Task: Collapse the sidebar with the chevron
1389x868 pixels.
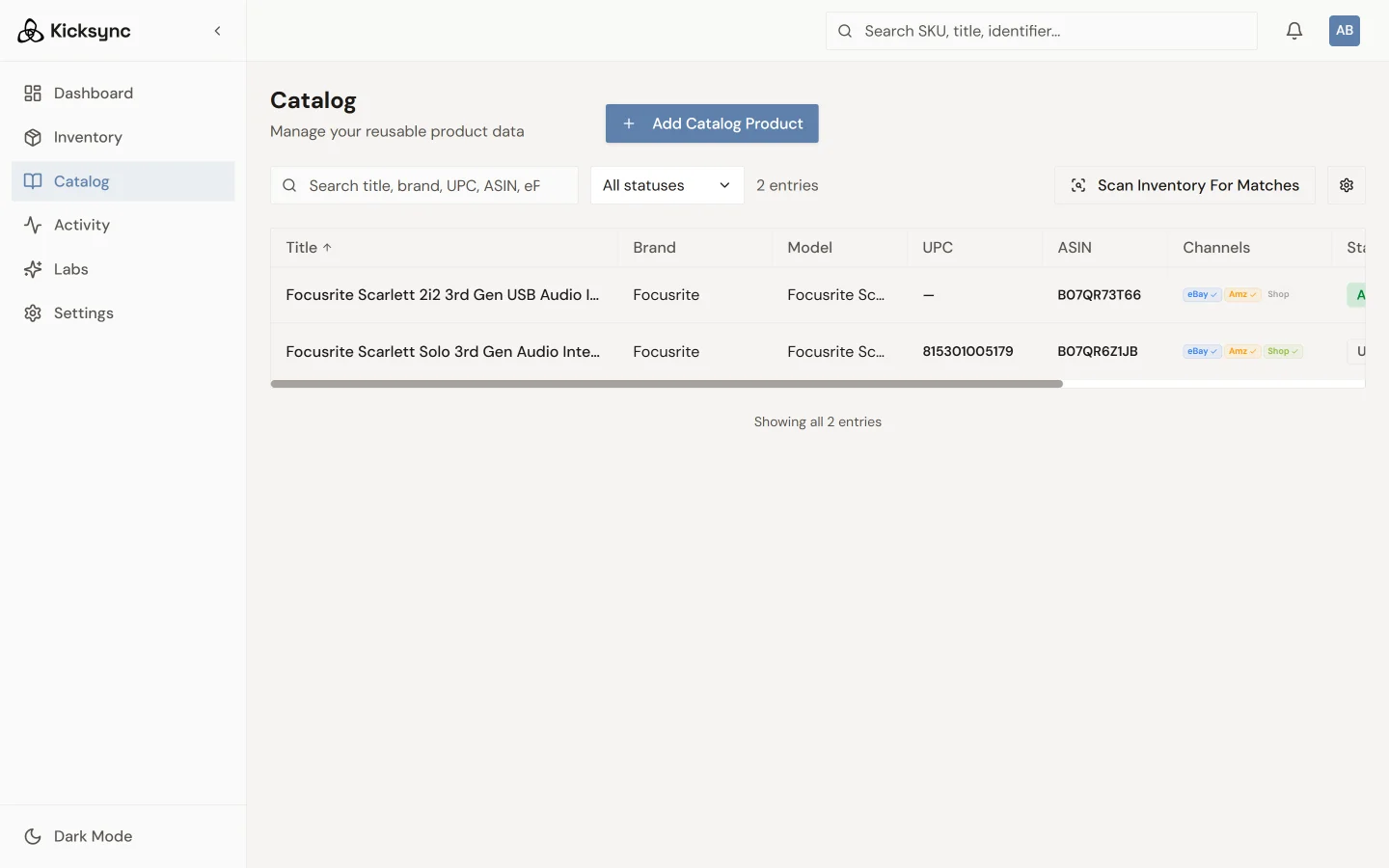Action: pyautogui.click(x=218, y=31)
